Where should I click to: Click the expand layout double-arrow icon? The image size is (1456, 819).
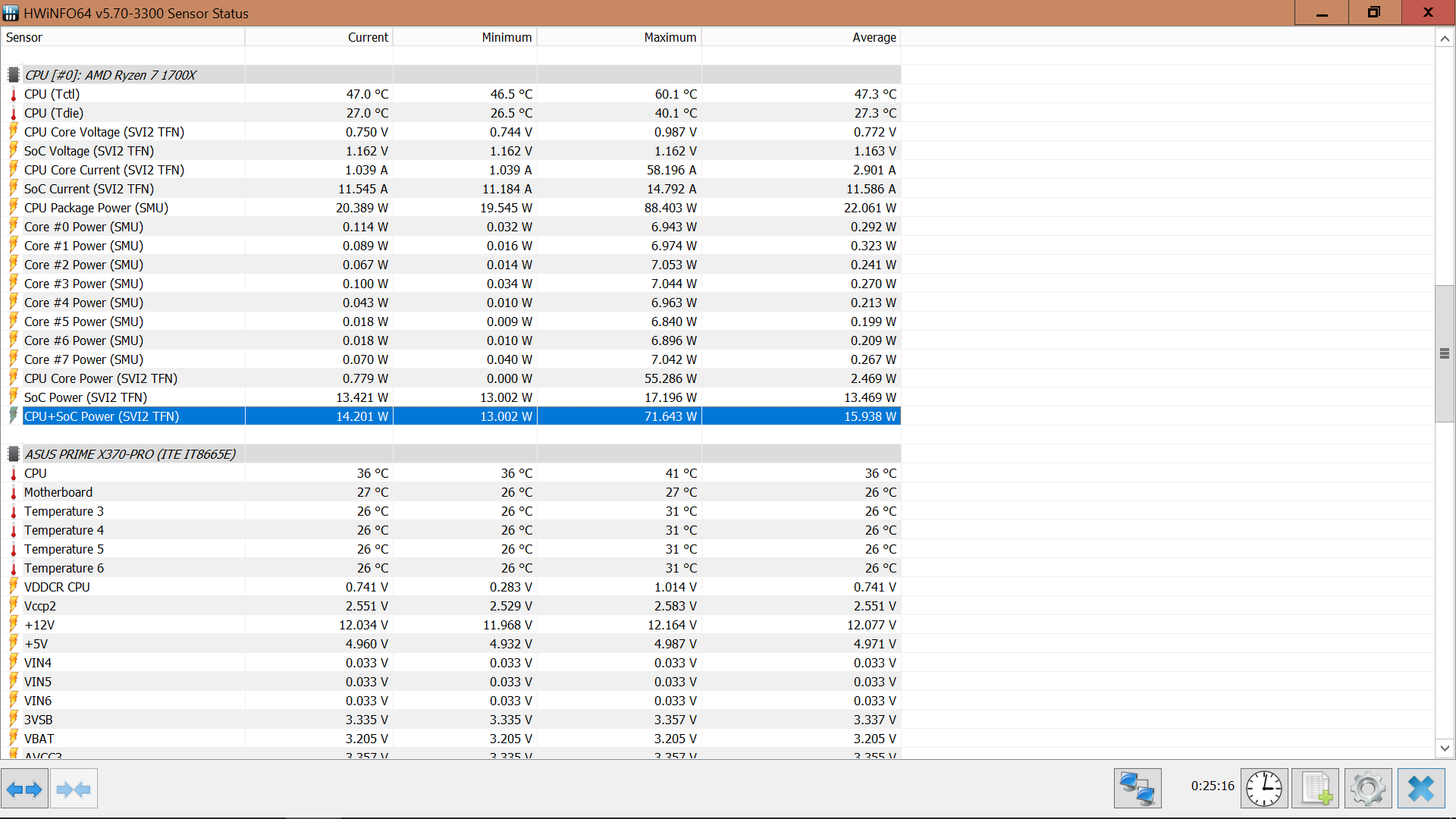[24, 789]
